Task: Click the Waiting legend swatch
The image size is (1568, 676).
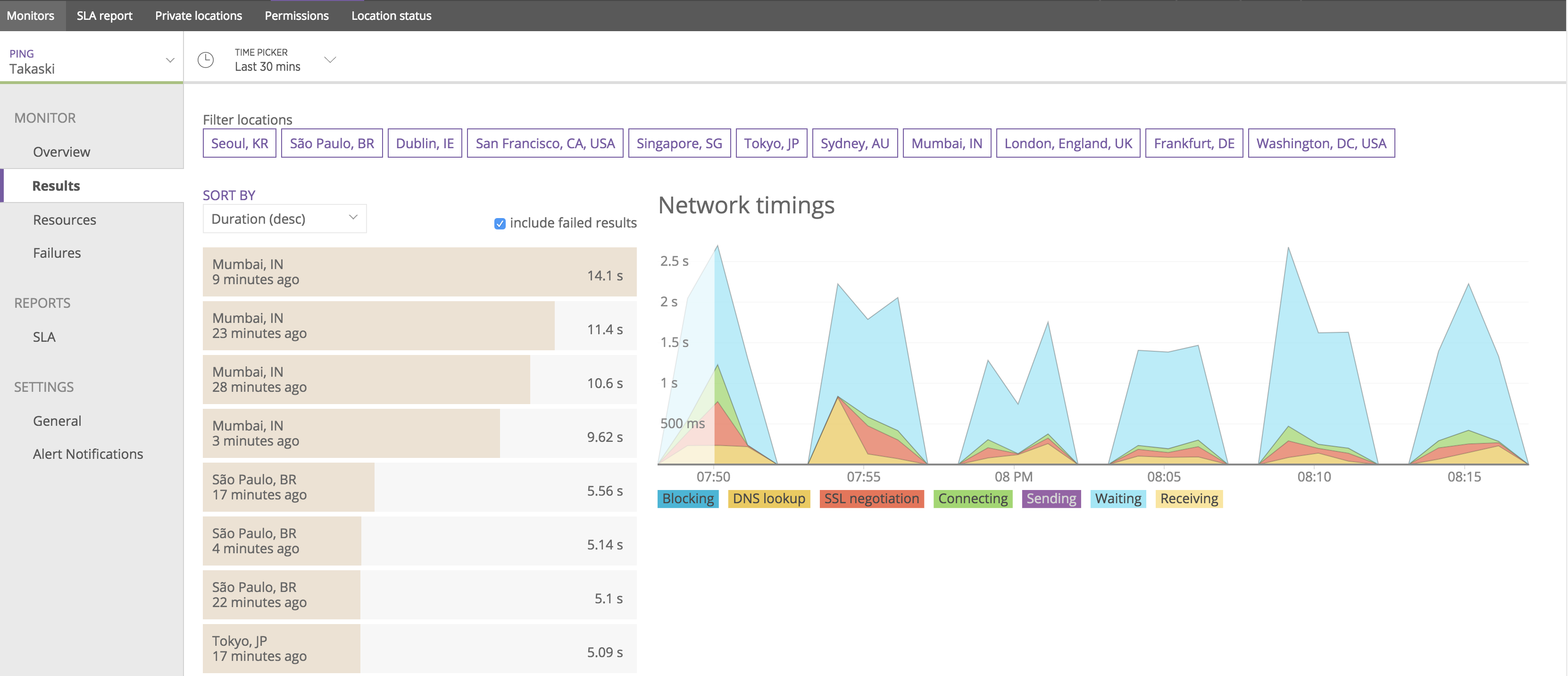Action: [1118, 499]
